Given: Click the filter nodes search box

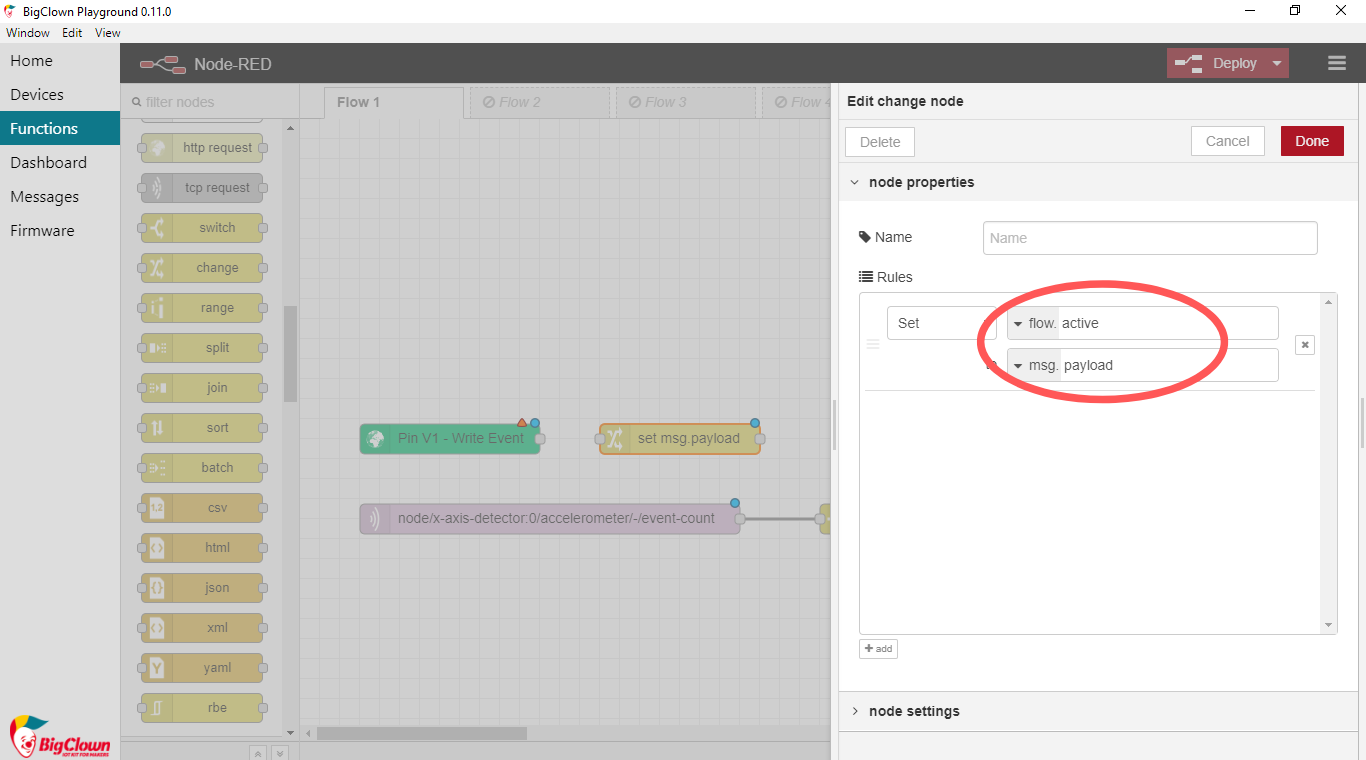Looking at the screenshot, I should pos(210,102).
